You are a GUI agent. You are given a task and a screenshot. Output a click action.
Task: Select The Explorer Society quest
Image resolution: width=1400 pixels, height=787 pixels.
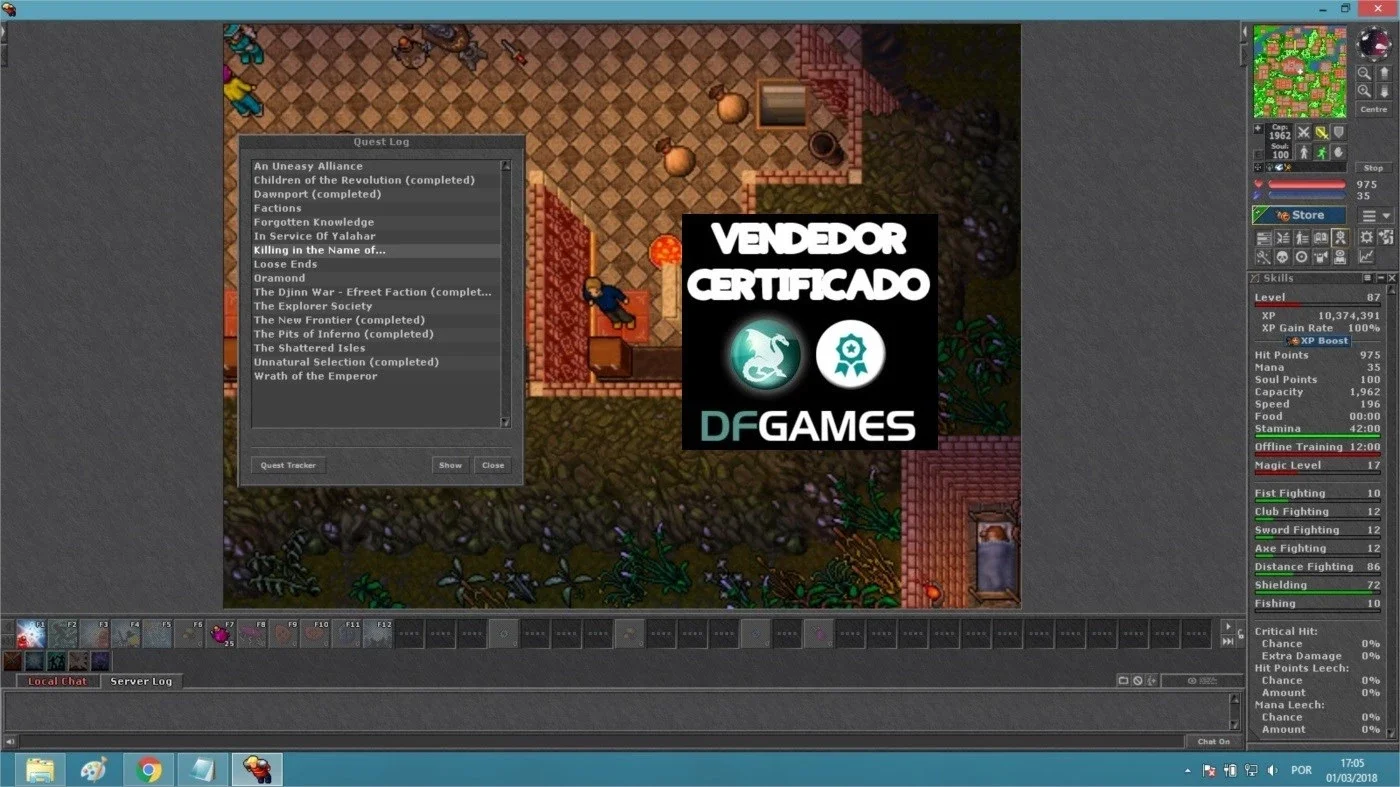coord(375,306)
